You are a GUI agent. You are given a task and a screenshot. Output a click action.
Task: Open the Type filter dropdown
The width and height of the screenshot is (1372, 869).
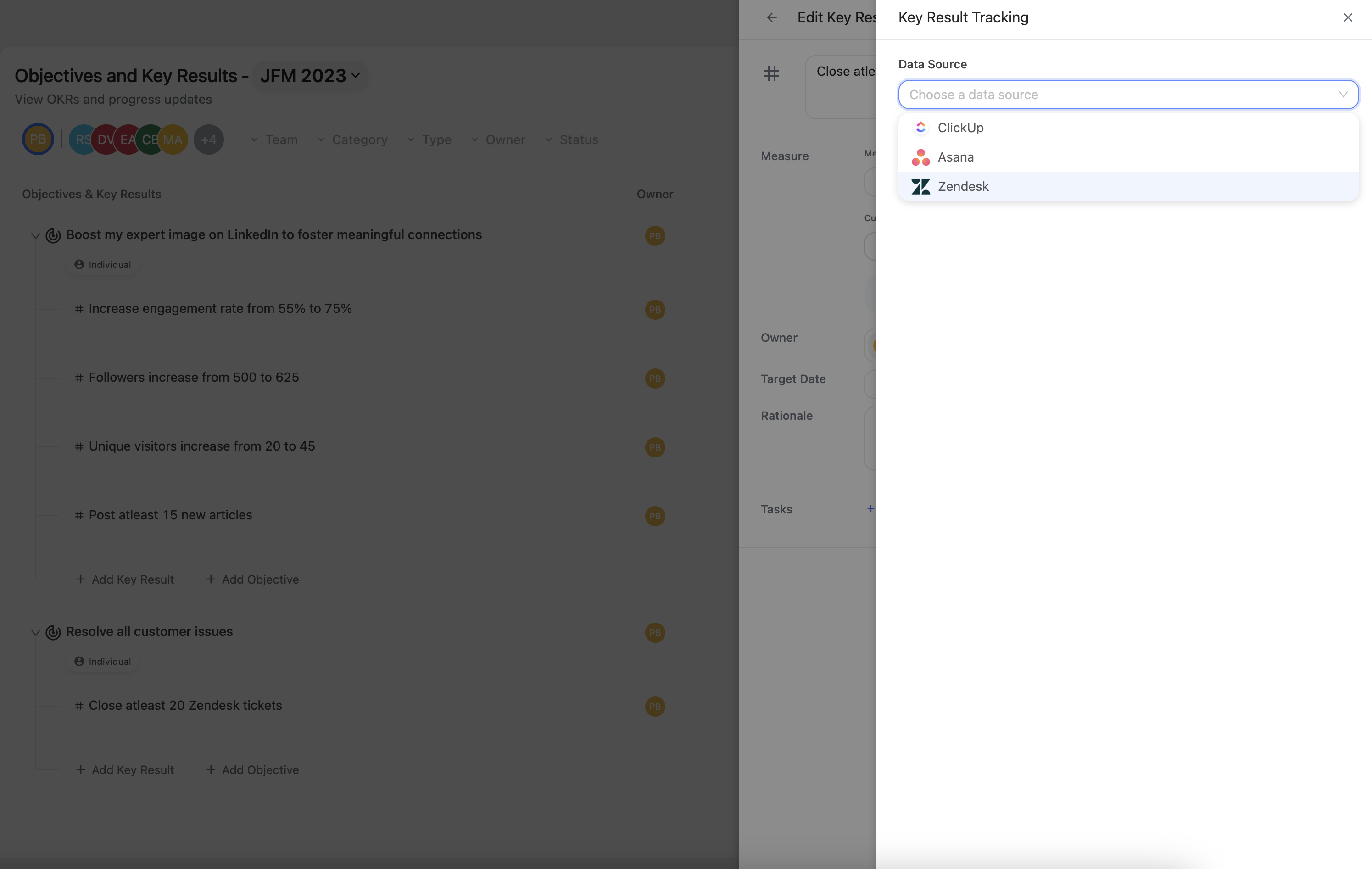[x=429, y=139]
